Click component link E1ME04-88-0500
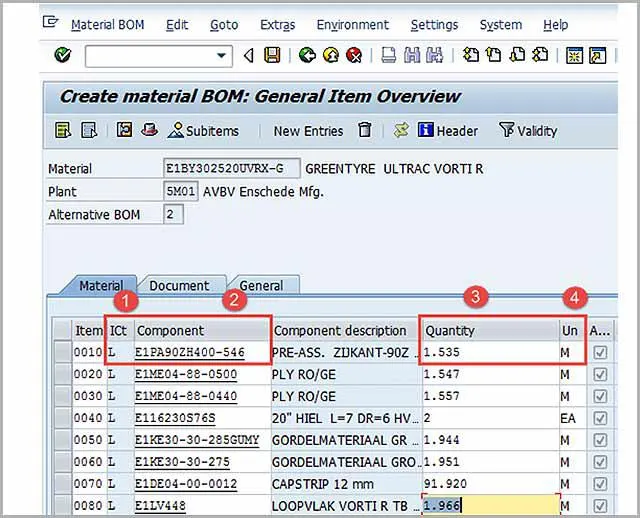This screenshot has height=518, width=640. click(x=186, y=375)
